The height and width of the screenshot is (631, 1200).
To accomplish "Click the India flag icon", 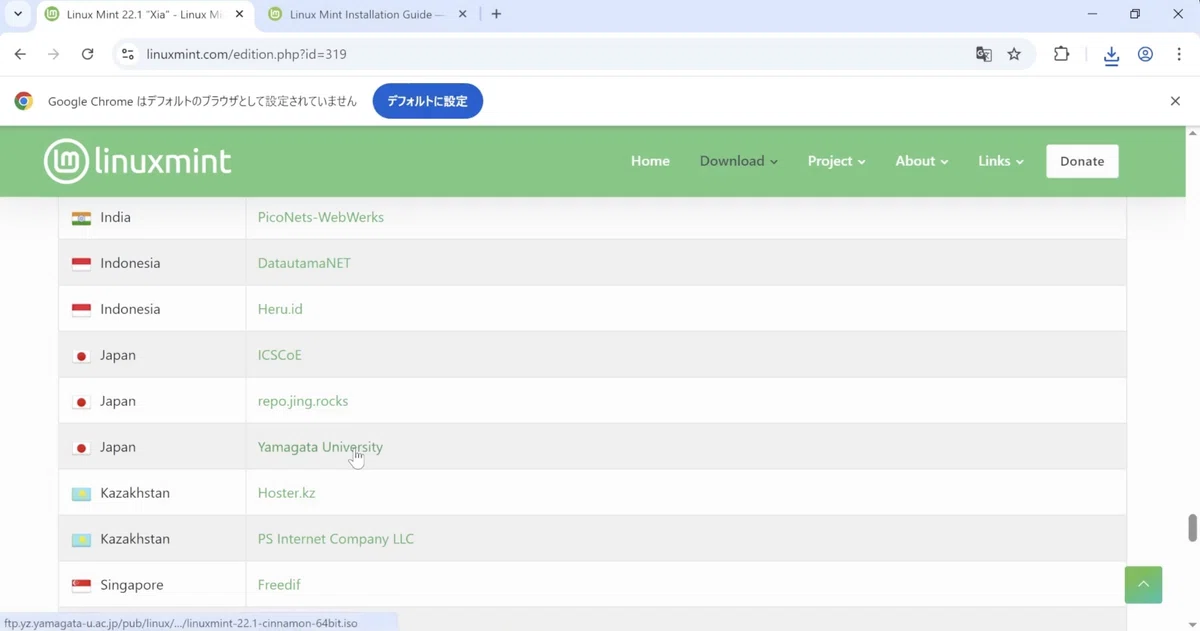I will (81, 218).
